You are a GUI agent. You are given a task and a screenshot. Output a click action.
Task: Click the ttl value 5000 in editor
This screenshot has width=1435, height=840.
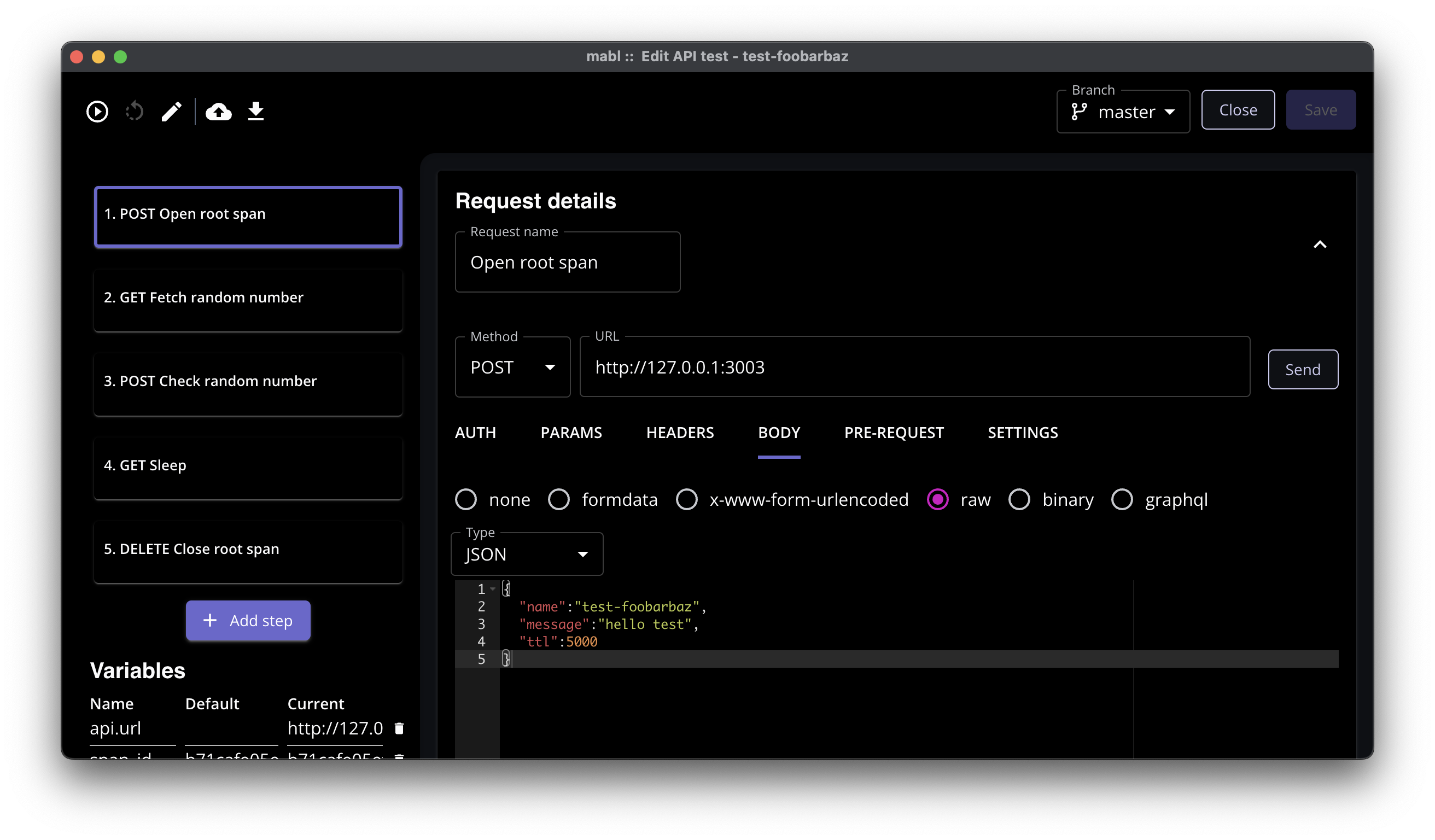click(x=581, y=642)
